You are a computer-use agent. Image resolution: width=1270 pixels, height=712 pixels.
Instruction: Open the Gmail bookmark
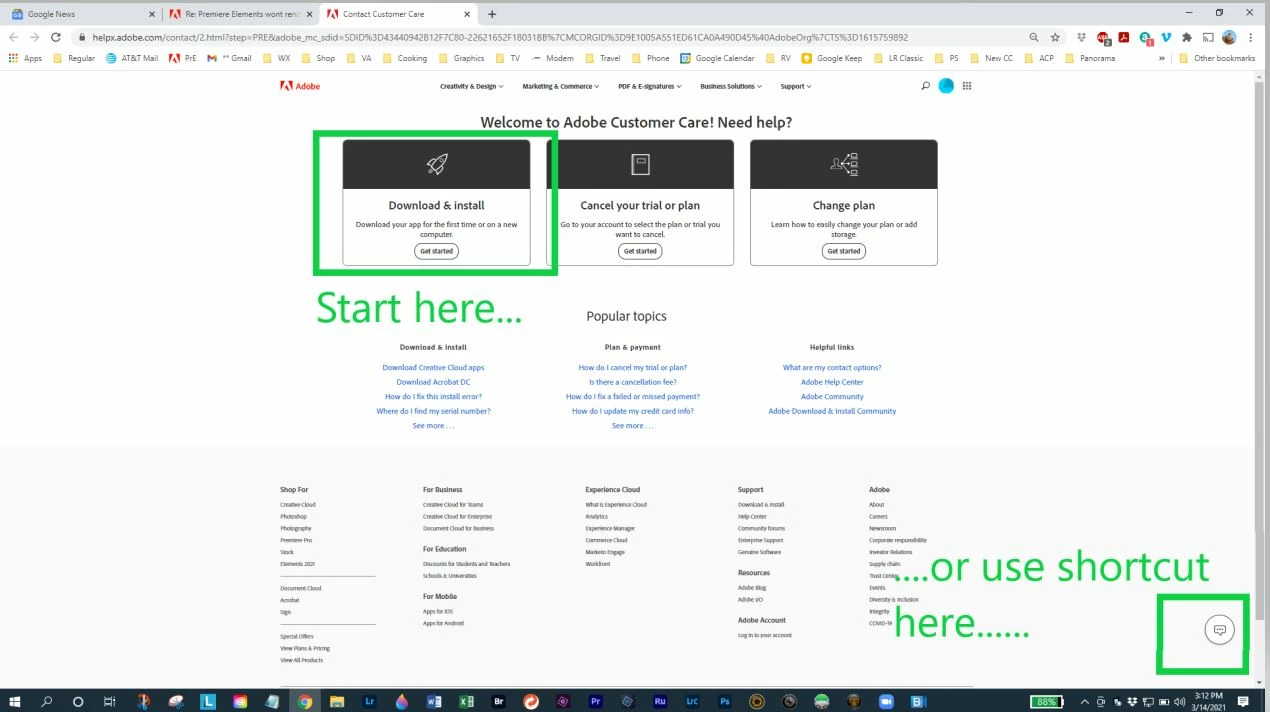pyautogui.click(x=229, y=58)
